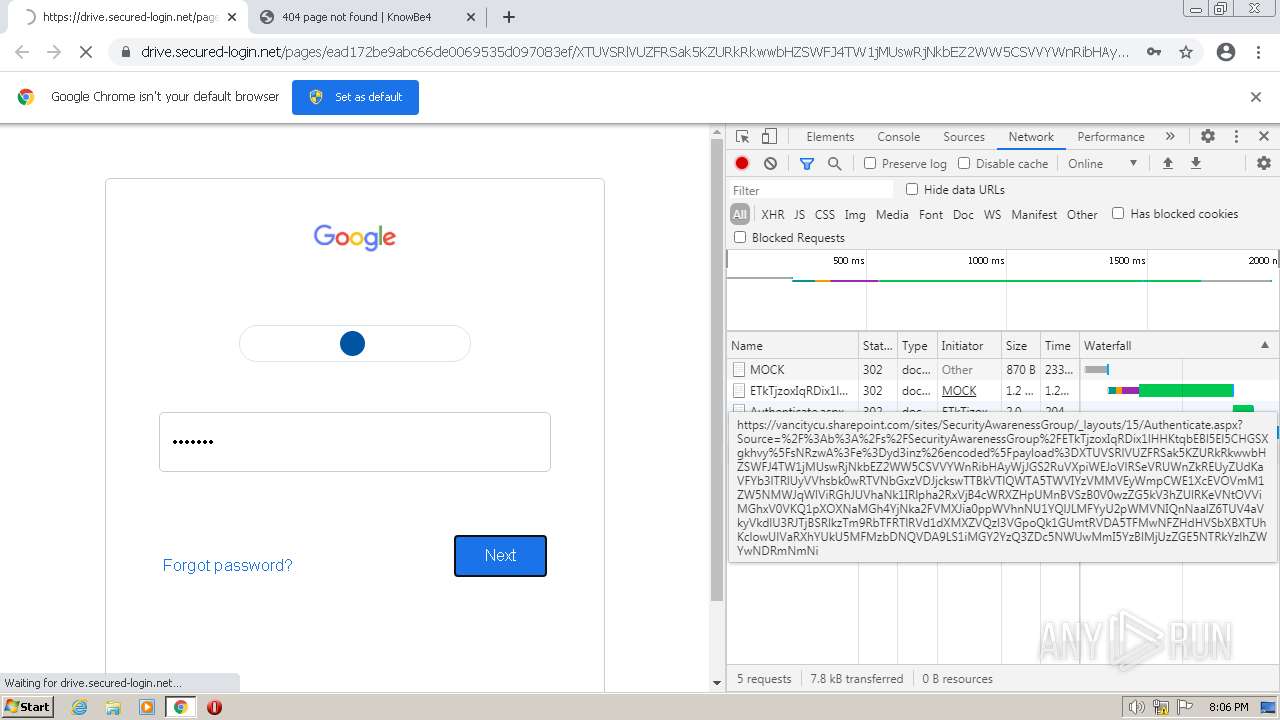
Task: Open the Online throttling dropdown
Action: tap(1103, 163)
